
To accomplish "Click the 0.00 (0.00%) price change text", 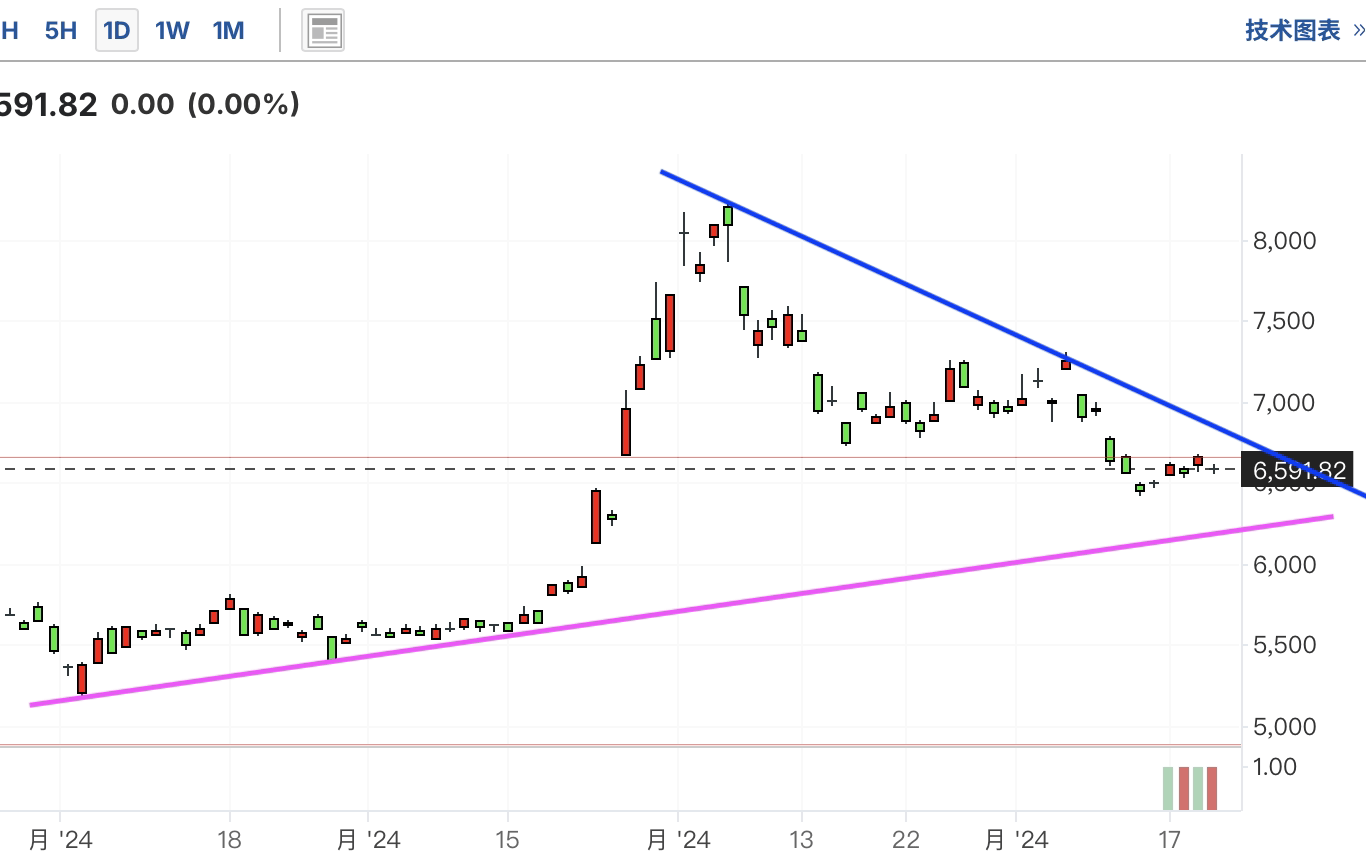I will [x=205, y=104].
